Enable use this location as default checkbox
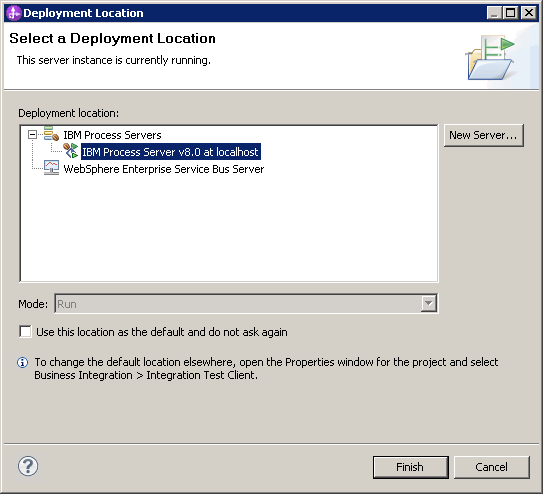Image resolution: width=543 pixels, height=494 pixels. (25, 331)
